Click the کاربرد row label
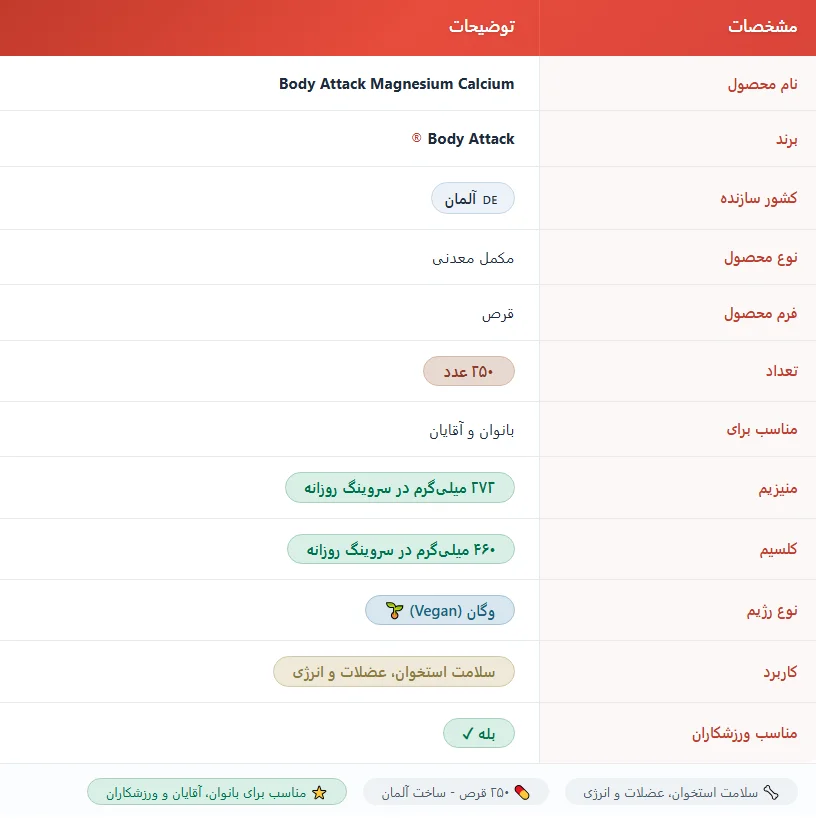816x819 pixels. click(x=780, y=672)
